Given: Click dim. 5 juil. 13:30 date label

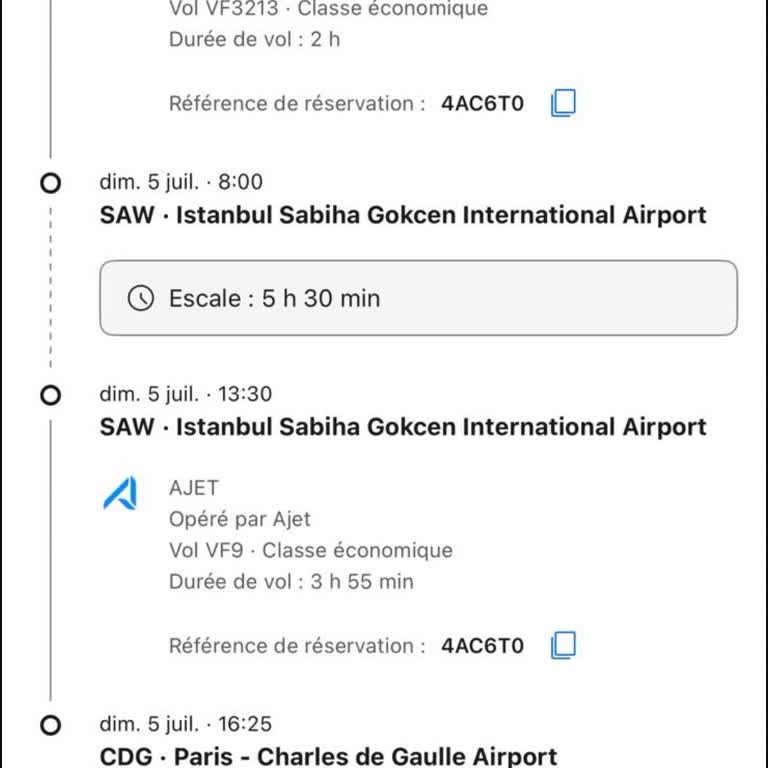Looking at the screenshot, I should (186, 394).
